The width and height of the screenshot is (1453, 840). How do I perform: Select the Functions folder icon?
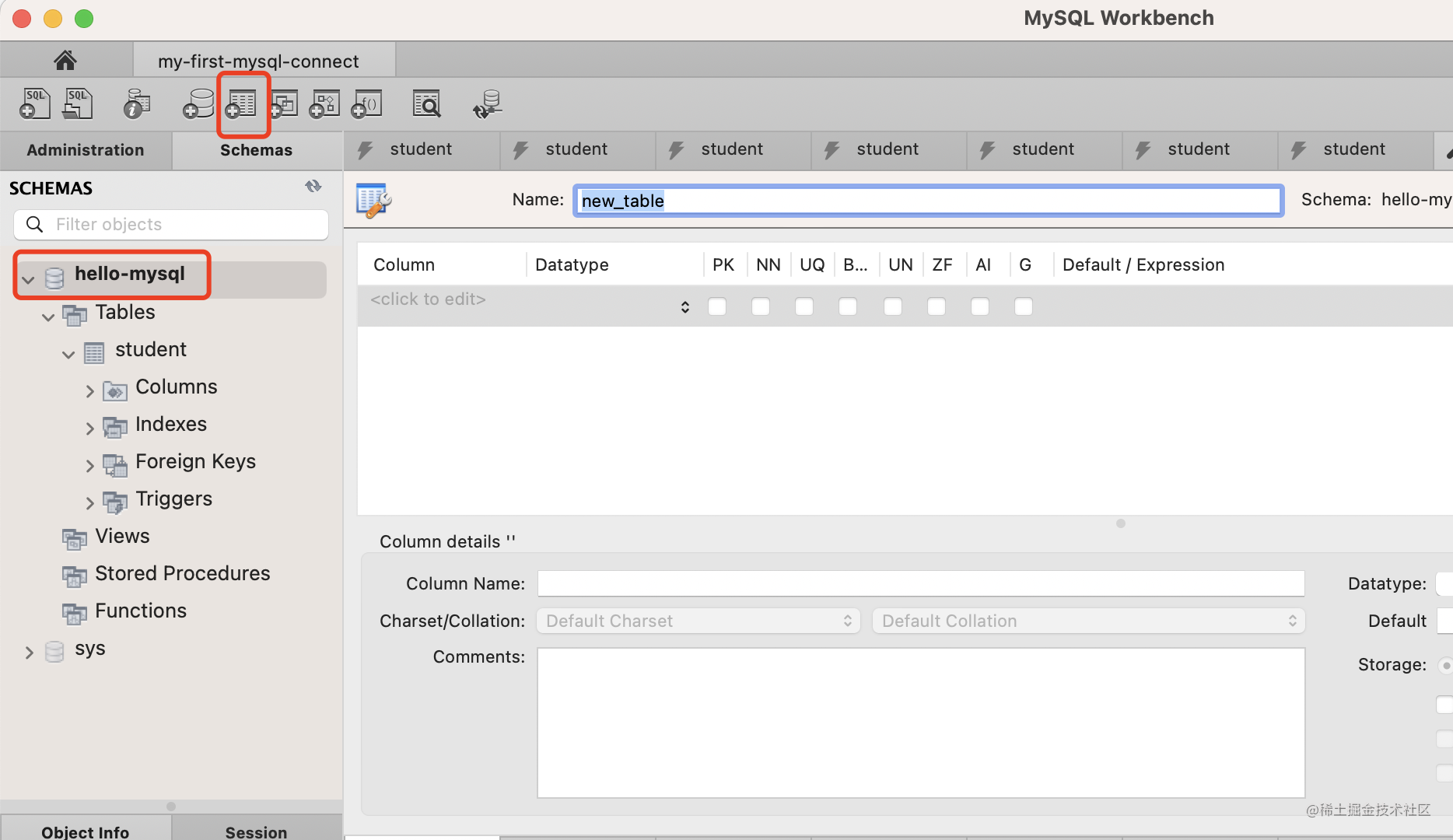coord(75,613)
